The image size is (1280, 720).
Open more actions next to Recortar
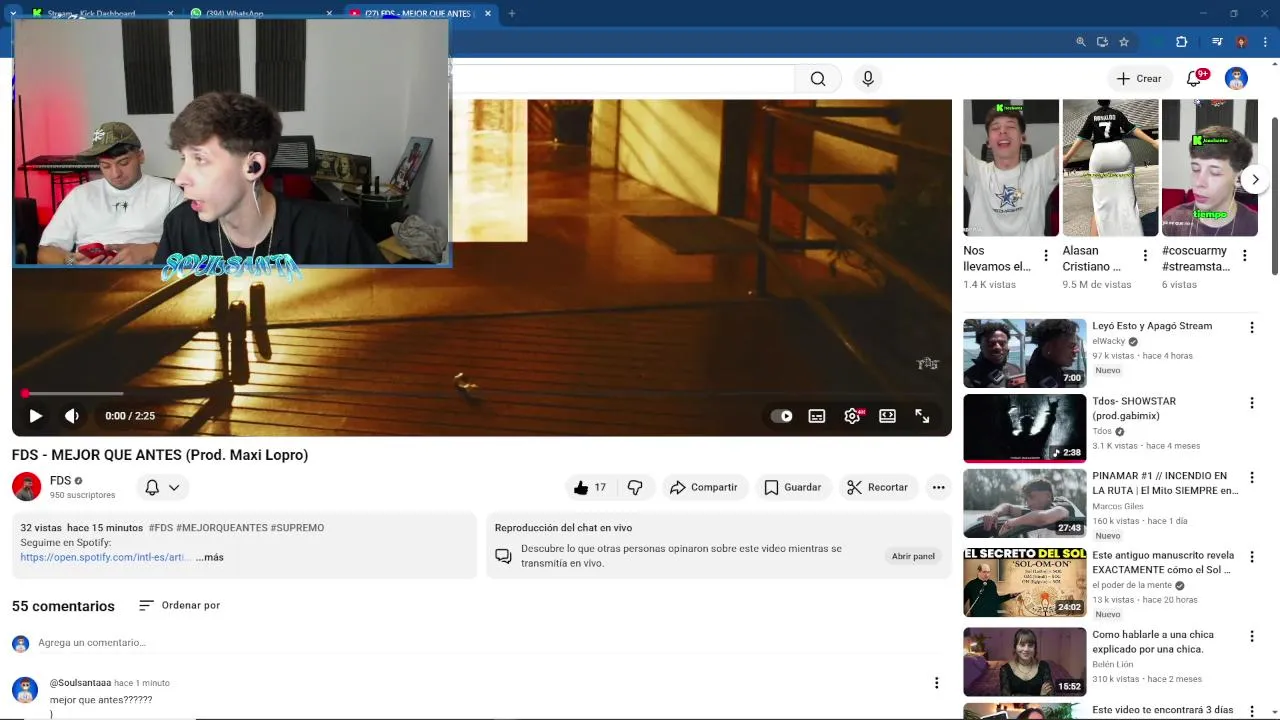pyautogui.click(x=938, y=487)
